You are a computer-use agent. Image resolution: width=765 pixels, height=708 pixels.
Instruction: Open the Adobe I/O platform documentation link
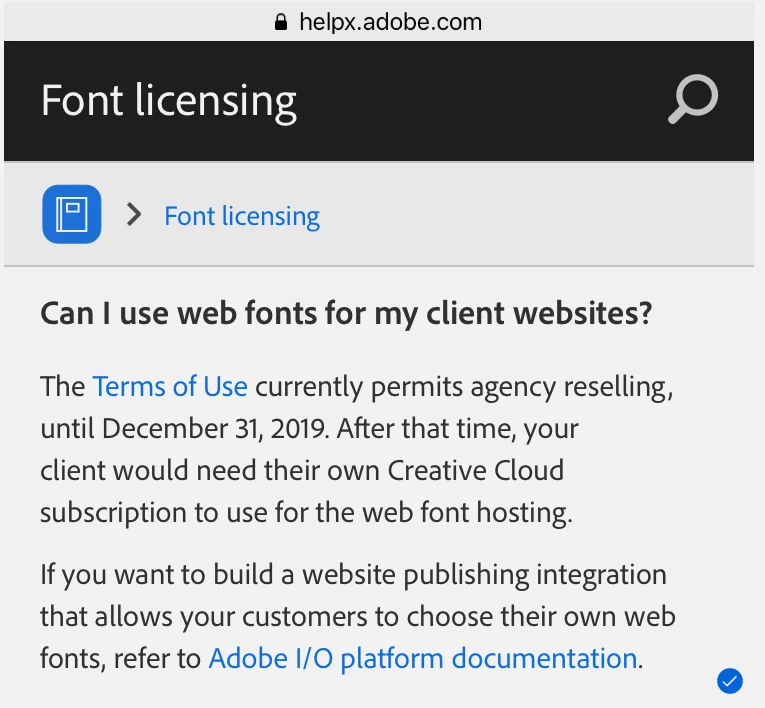(423, 659)
